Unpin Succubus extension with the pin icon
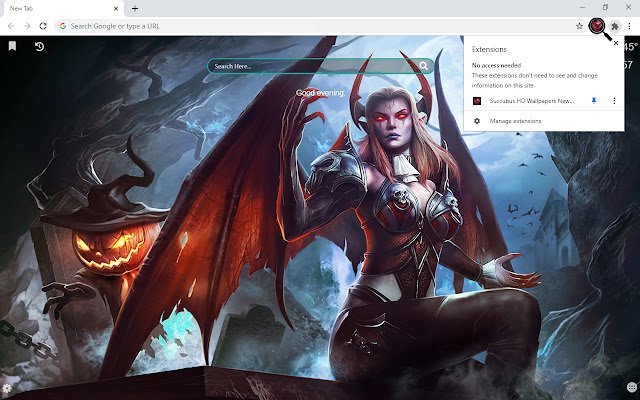Screen dimensions: 640x400 pos(594,100)
